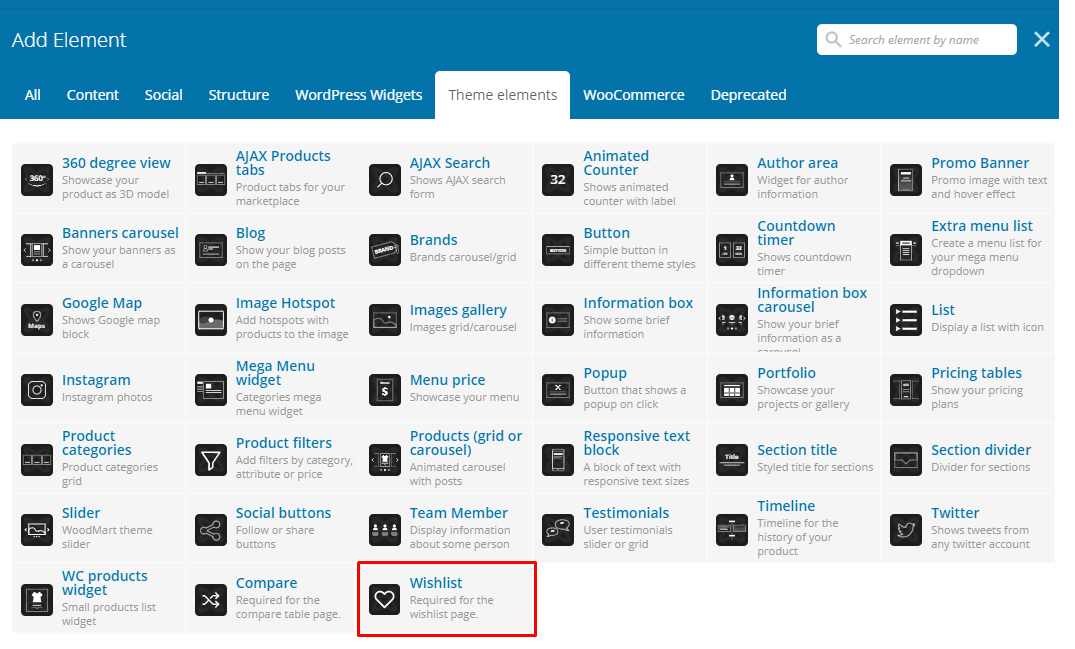This screenshot has height=649, width=1075.
Task: Select the Instagram camera icon
Action: (37, 390)
